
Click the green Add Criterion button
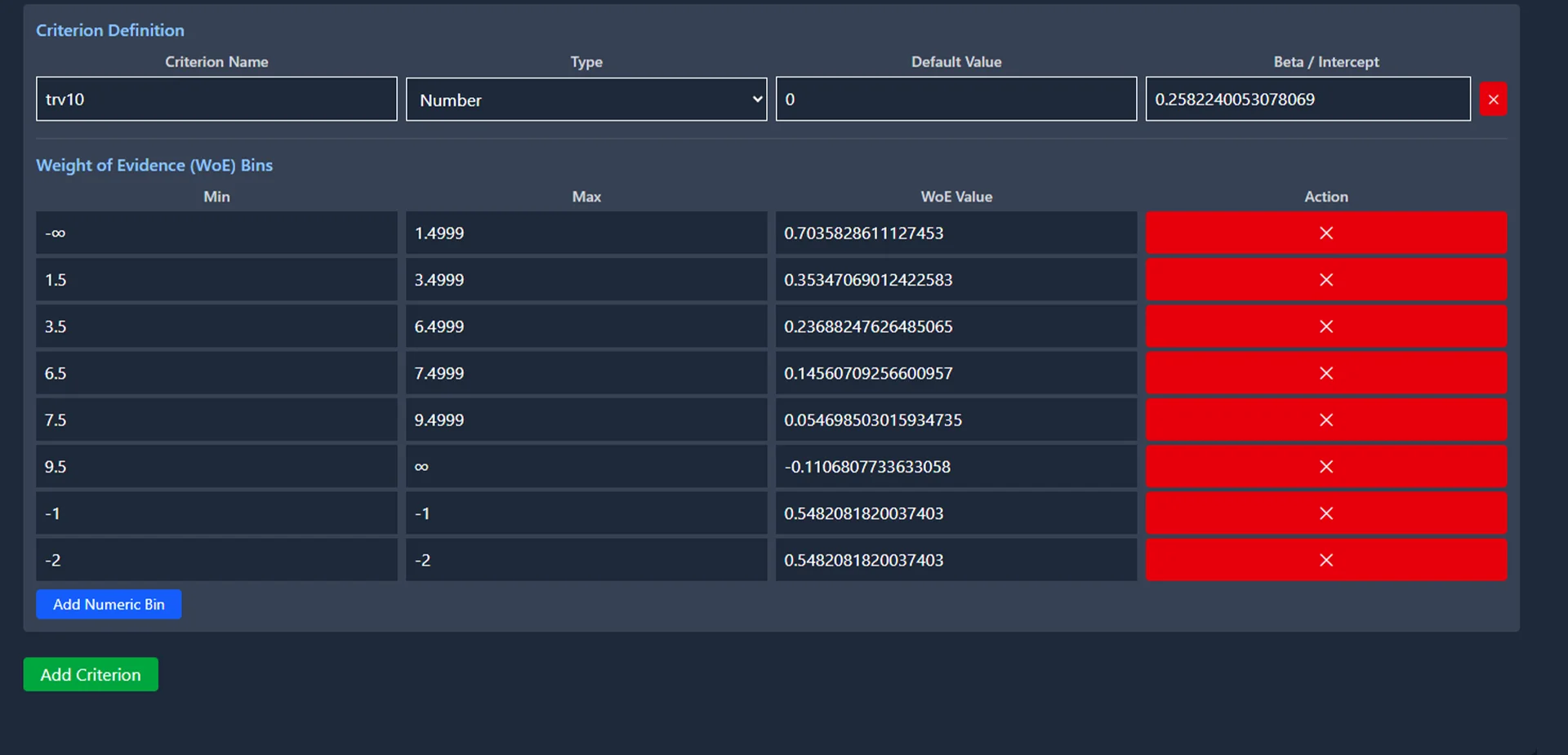point(91,675)
